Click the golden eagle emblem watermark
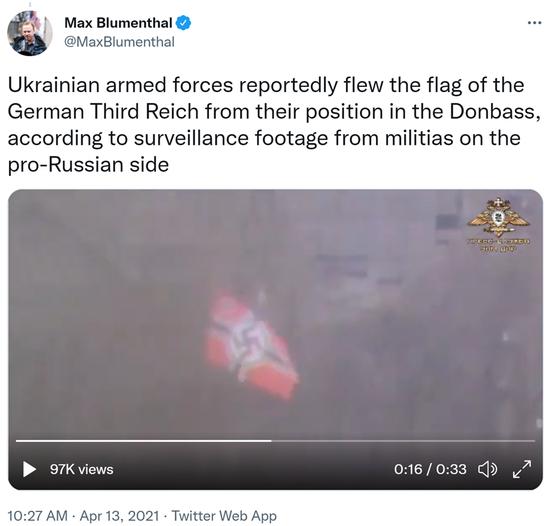550x526 pixels. tap(498, 217)
